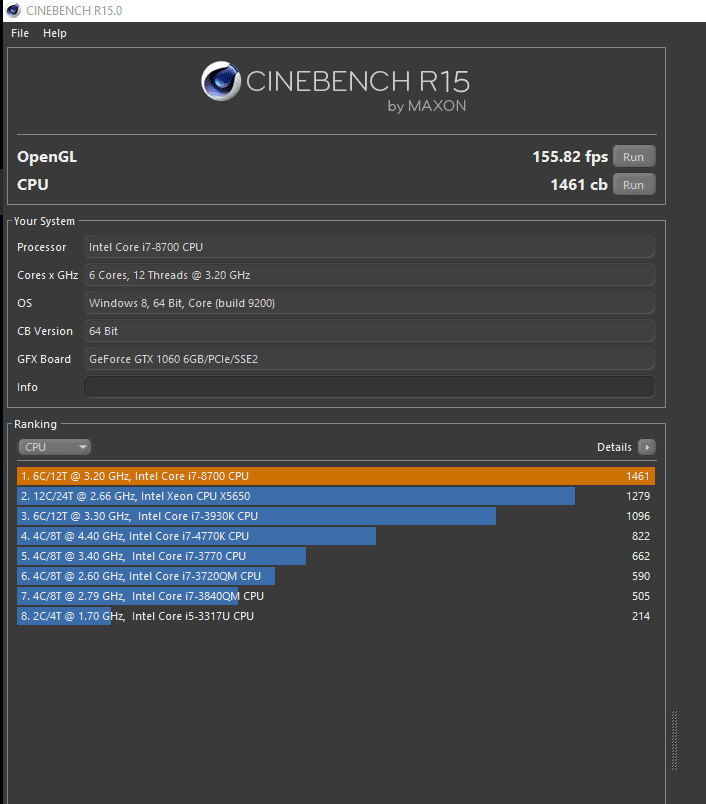Click the Cinebench R15 sphere logo

click(x=220, y=82)
